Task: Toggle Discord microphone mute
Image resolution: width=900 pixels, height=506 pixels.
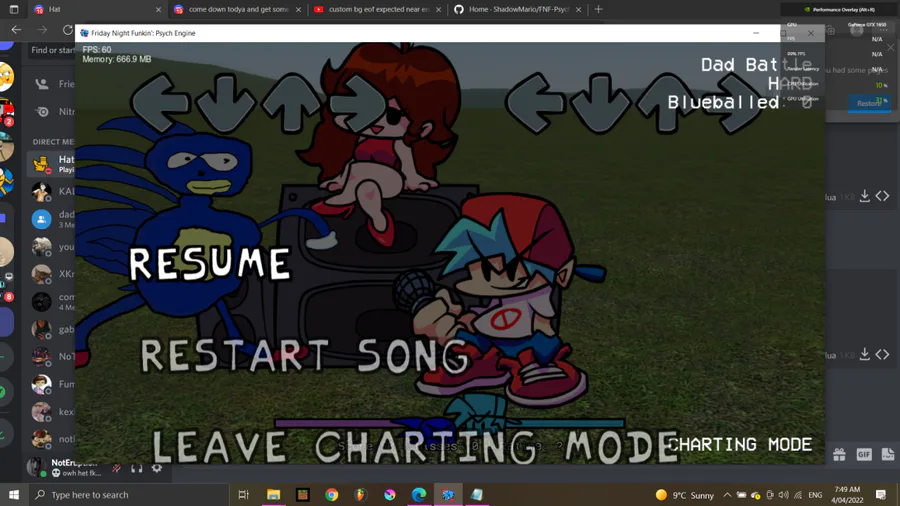Action: point(117,468)
